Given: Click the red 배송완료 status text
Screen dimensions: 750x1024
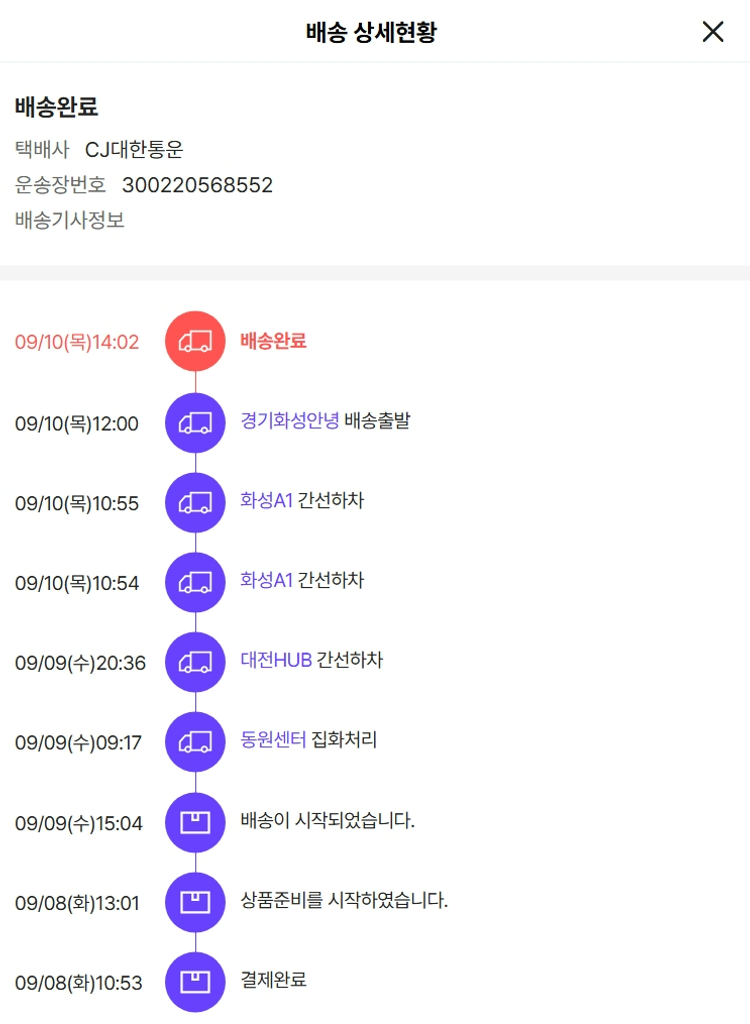Looking at the screenshot, I should [x=273, y=340].
